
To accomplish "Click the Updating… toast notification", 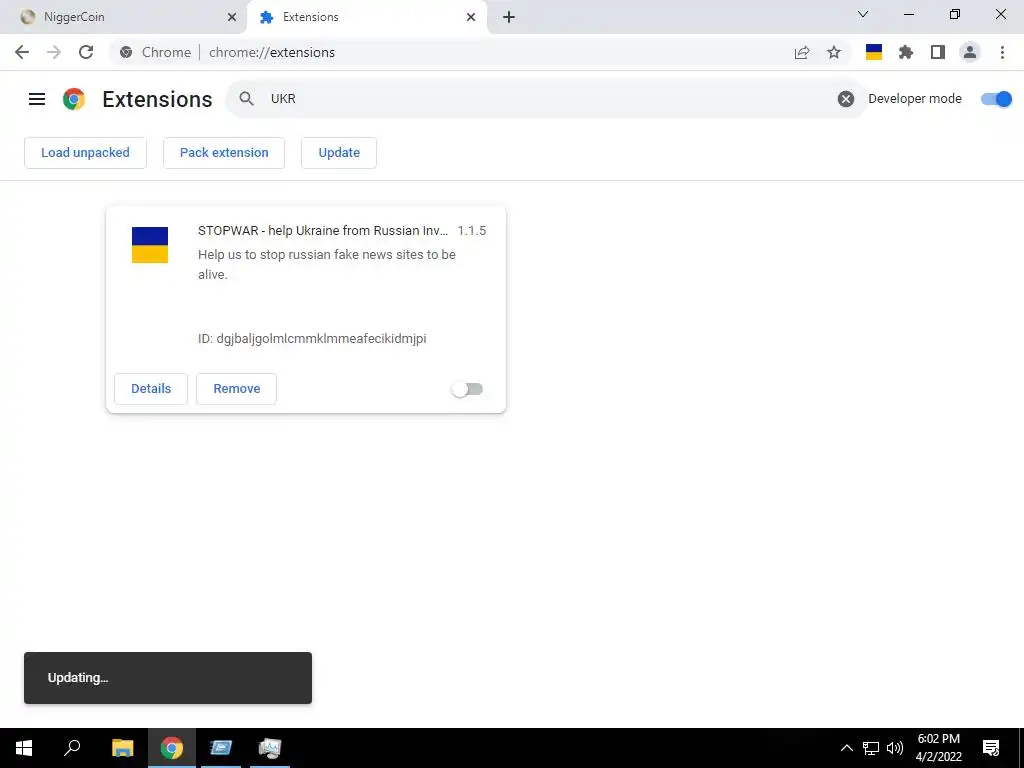I will [x=168, y=678].
